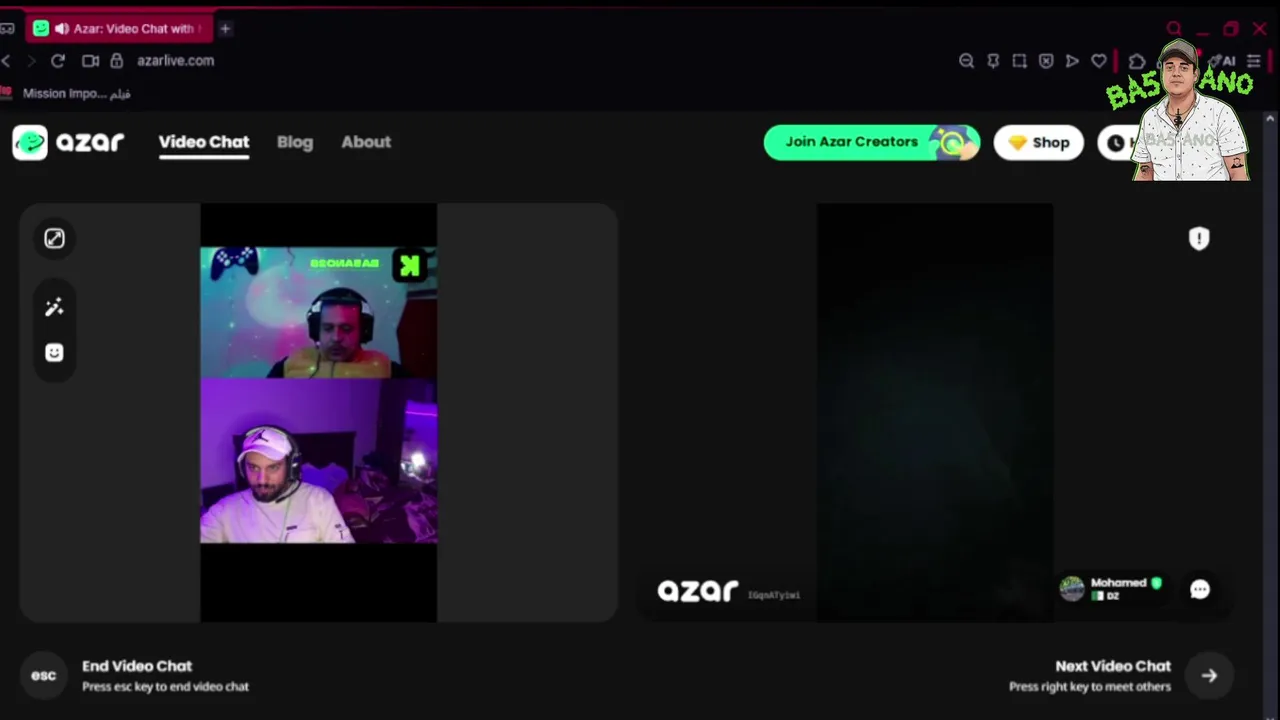
Task: Click the Azar logo
Action: (x=68, y=142)
